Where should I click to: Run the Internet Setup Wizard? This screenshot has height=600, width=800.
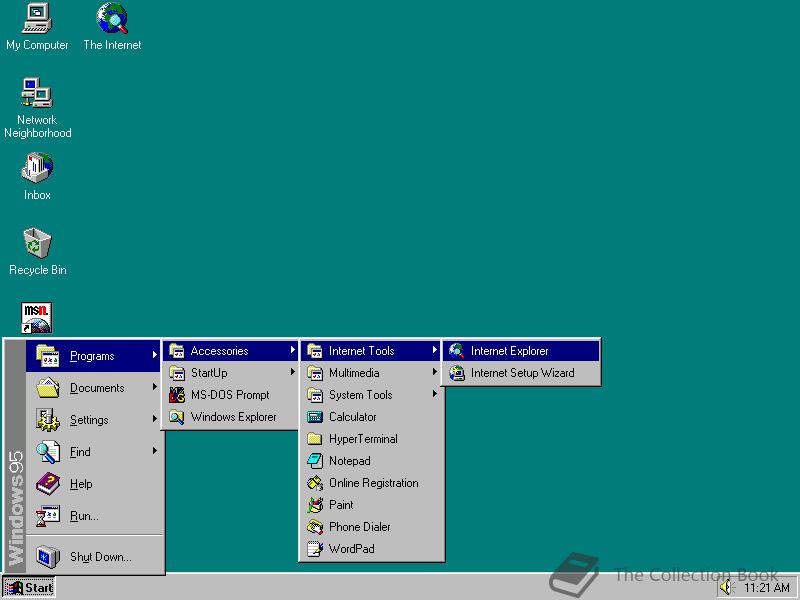point(520,372)
